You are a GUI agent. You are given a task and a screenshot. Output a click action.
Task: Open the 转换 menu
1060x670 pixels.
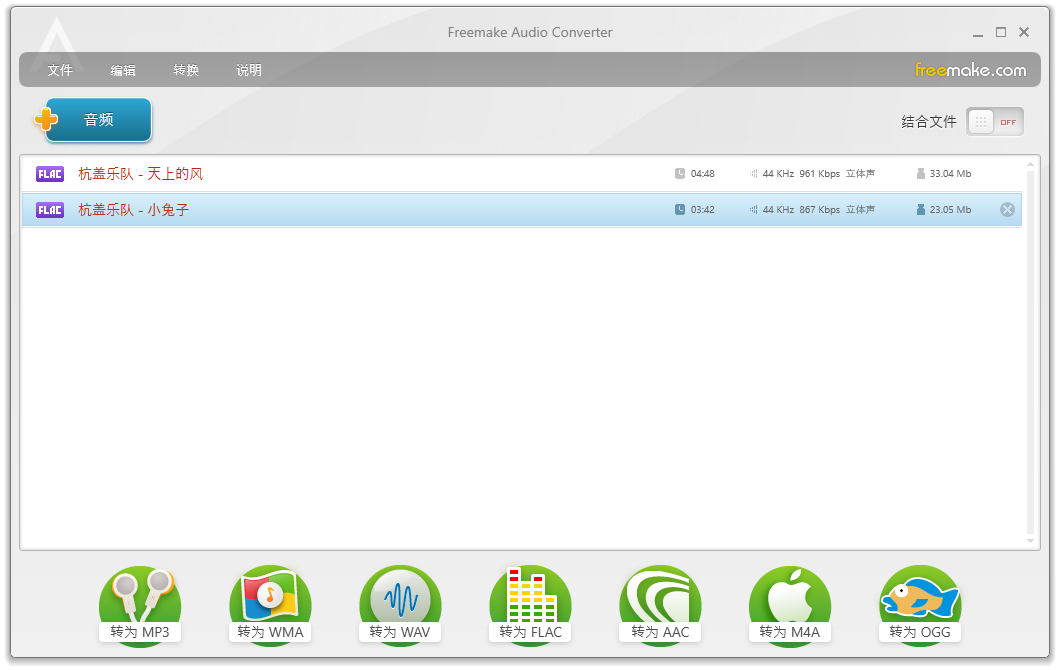[186, 70]
